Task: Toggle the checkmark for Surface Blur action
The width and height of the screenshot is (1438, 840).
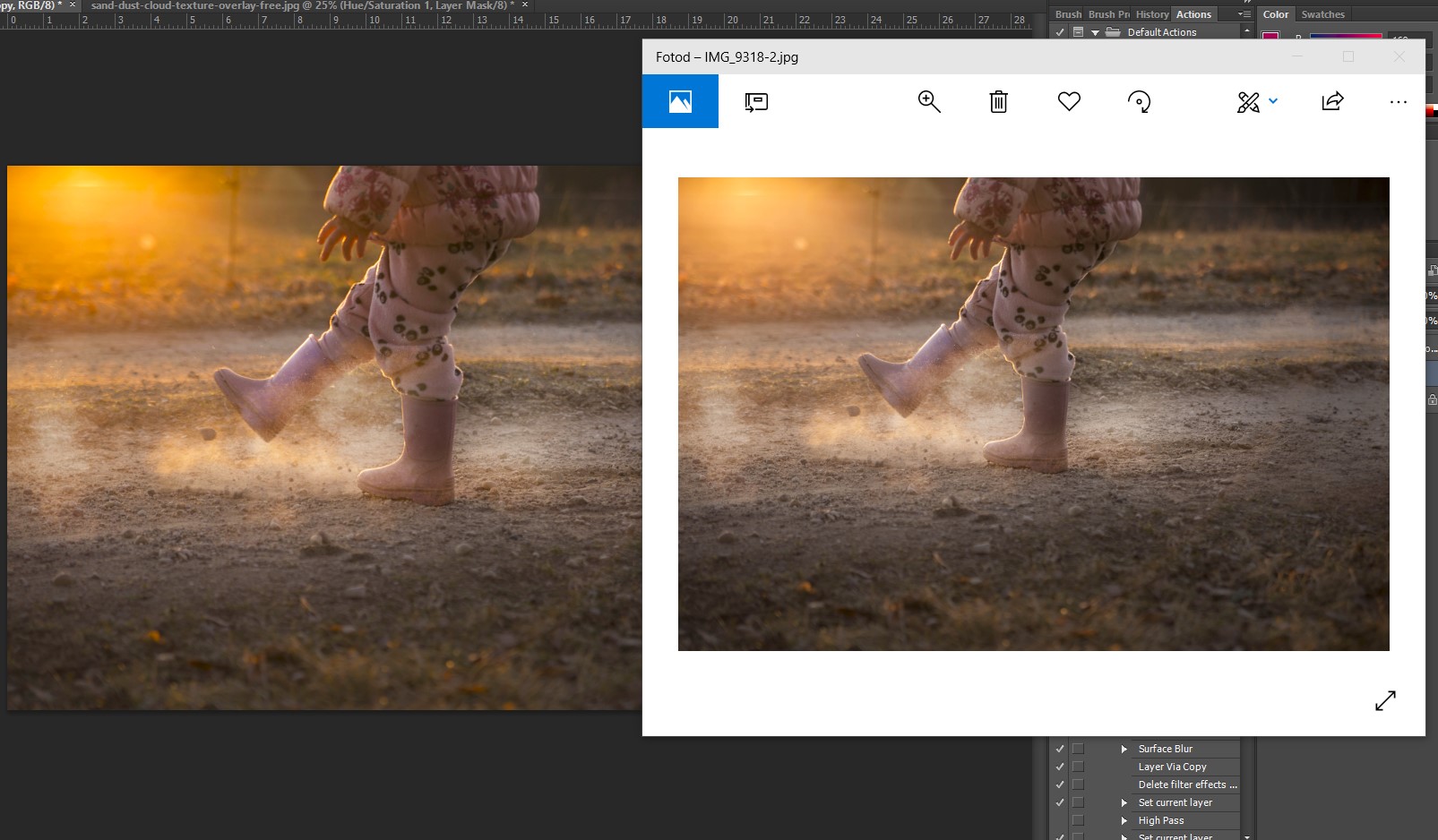Action: coord(1060,749)
